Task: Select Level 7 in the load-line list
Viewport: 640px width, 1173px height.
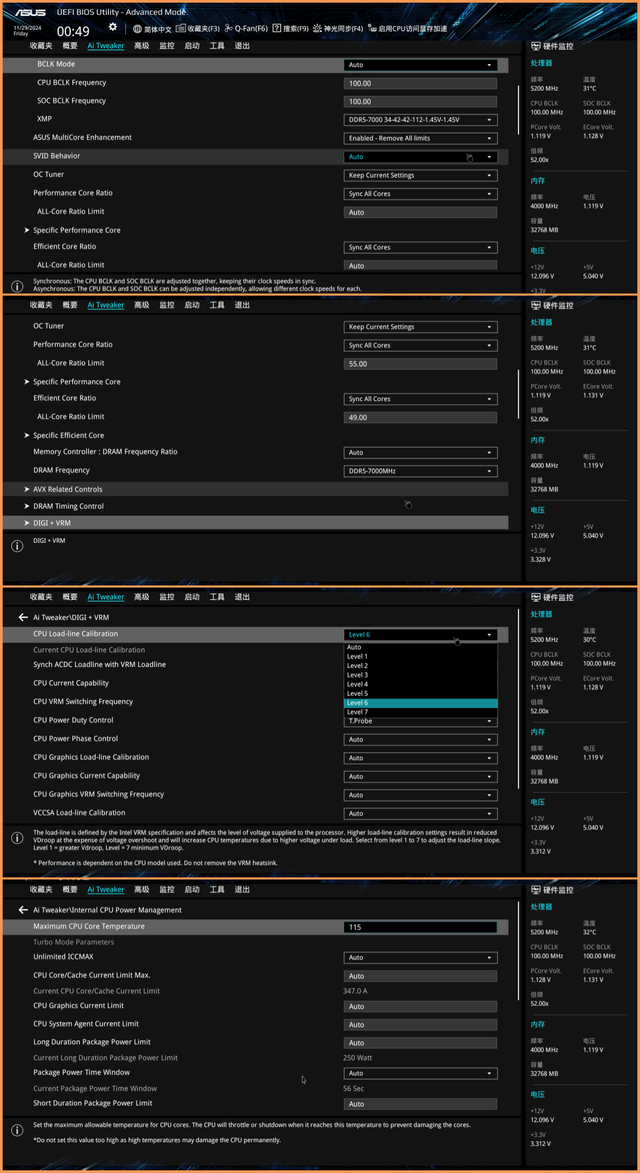Action: point(420,712)
